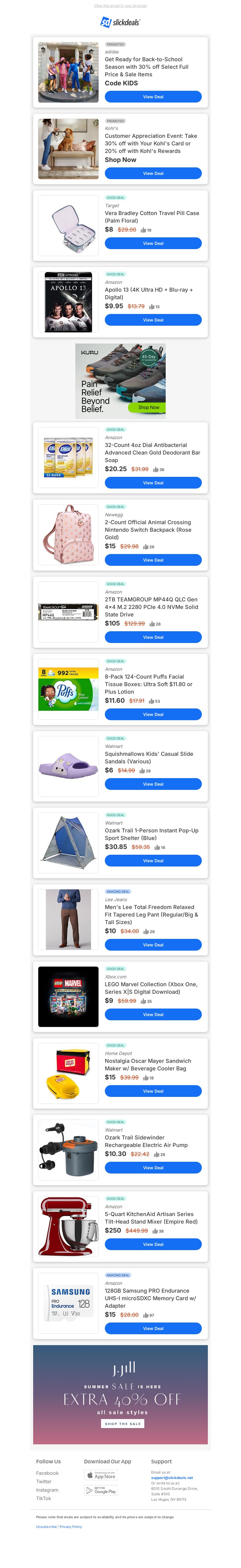Screen dimensions: 241x1568
Task: Open the App Store download badge
Action: click(101, 1475)
